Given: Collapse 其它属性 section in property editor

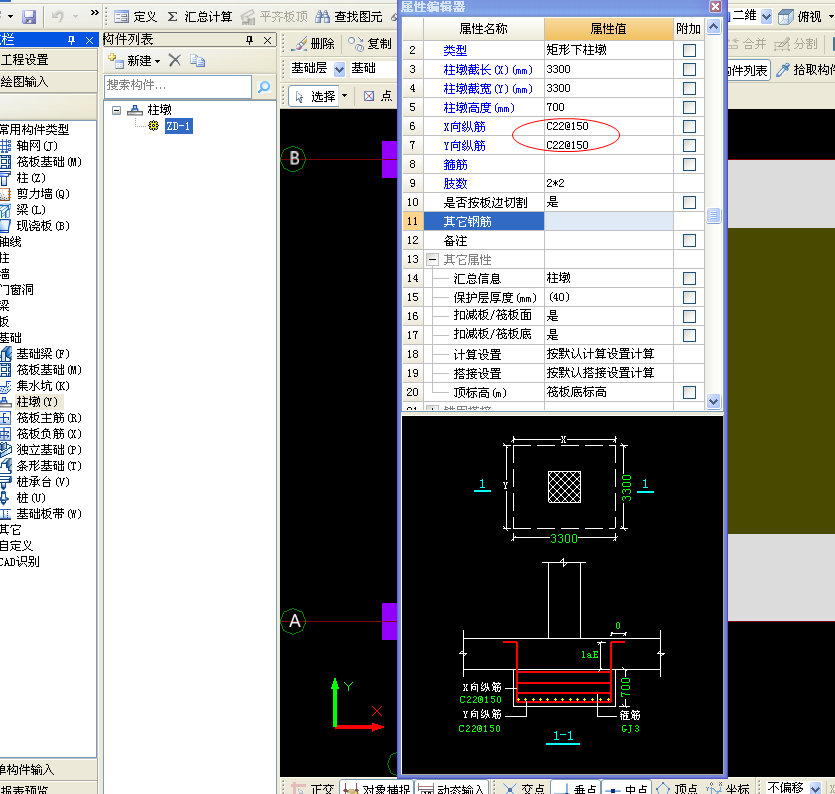Looking at the screenshot, I should pos(432,260).
